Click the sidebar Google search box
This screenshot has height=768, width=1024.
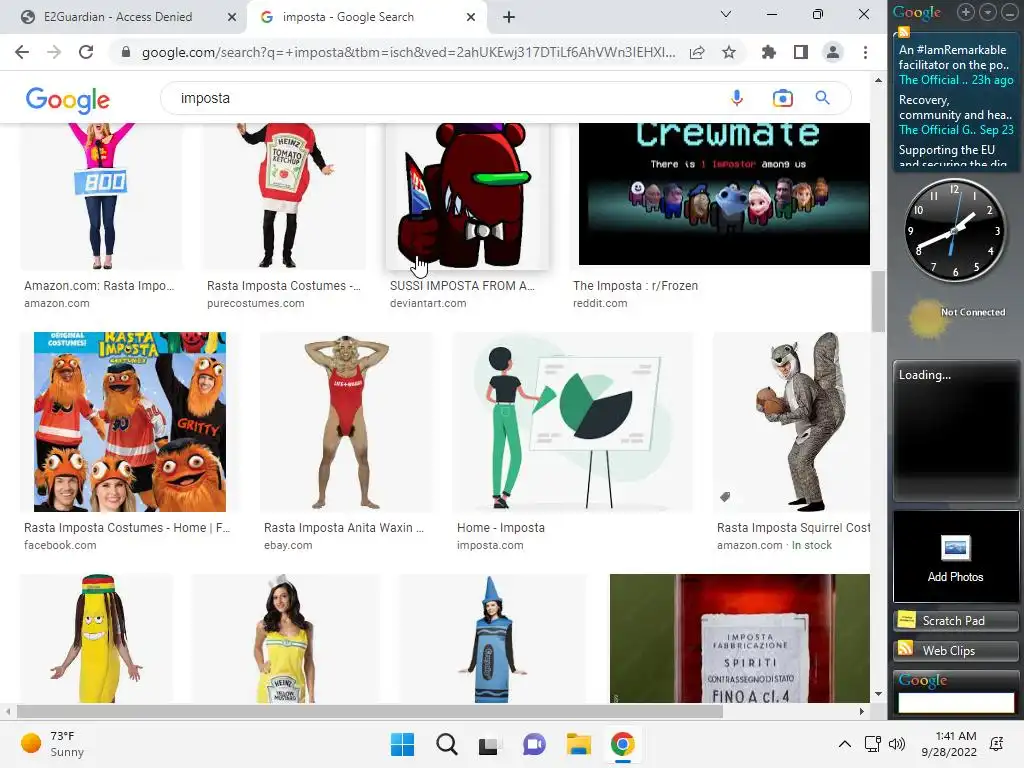pyautogui.click(x=955, y=702)
